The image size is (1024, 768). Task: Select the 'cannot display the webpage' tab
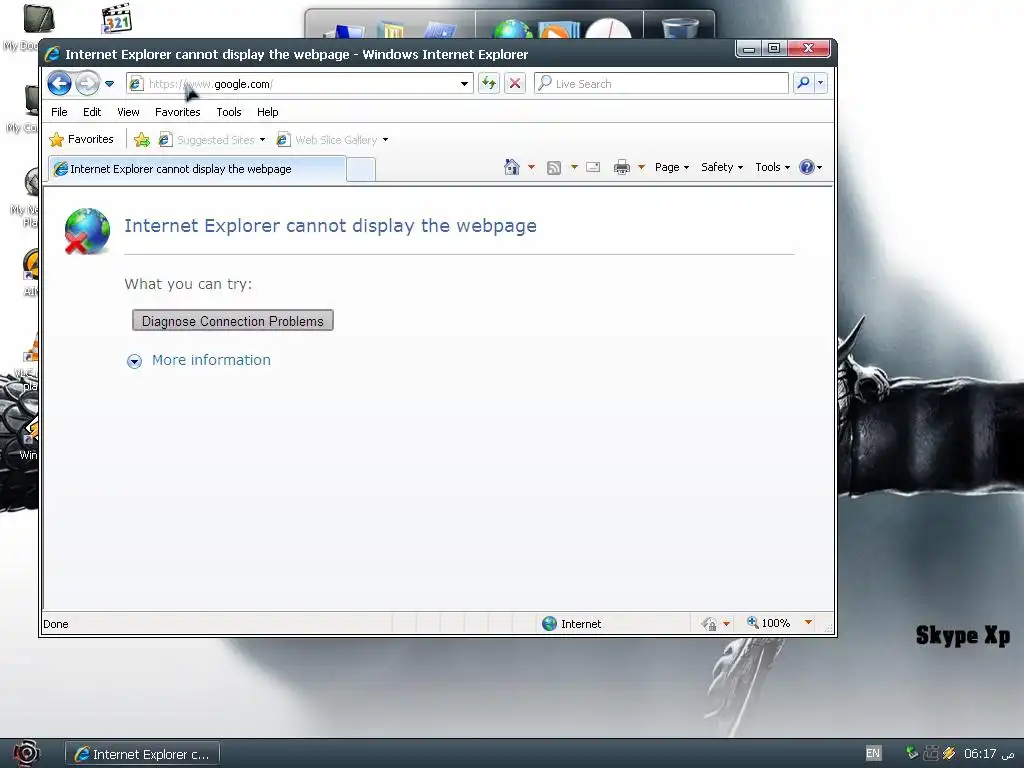tap(197, 168)
